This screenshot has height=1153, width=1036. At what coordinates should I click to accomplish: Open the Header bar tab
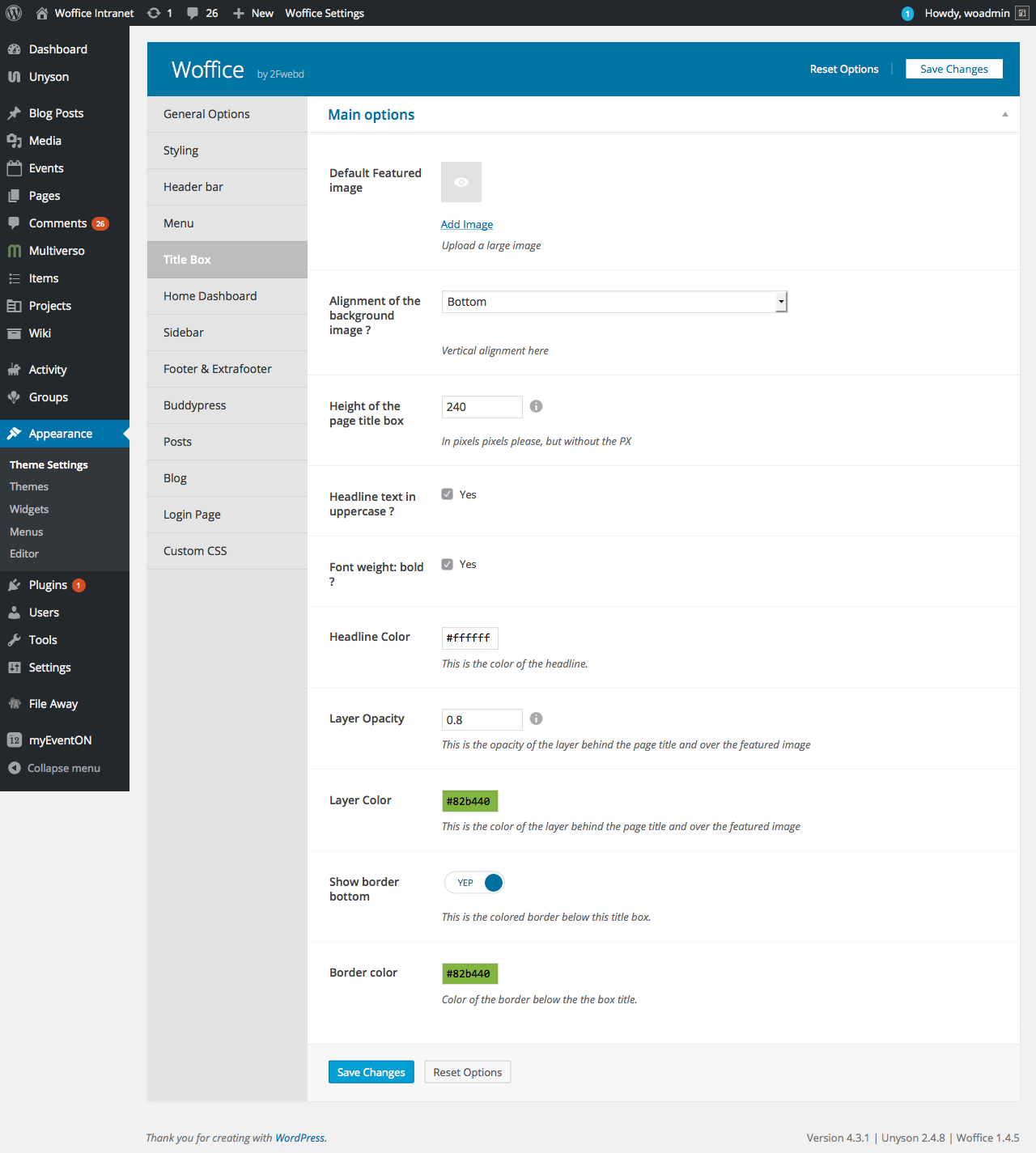pyautogui.click(x=227, y=187)
